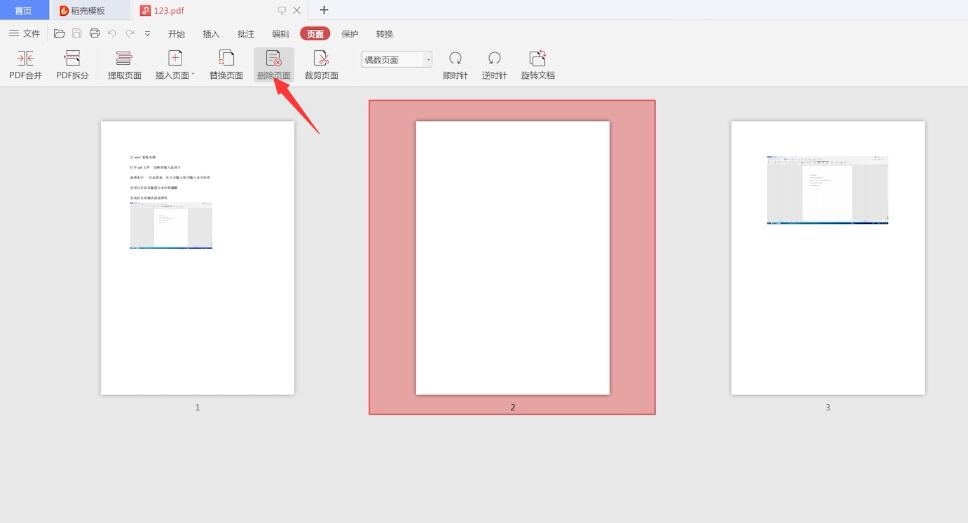Viewport: 968px width, 523px height.
Task: Click the 插入页面 insert page icon
Action: point(175,59)
